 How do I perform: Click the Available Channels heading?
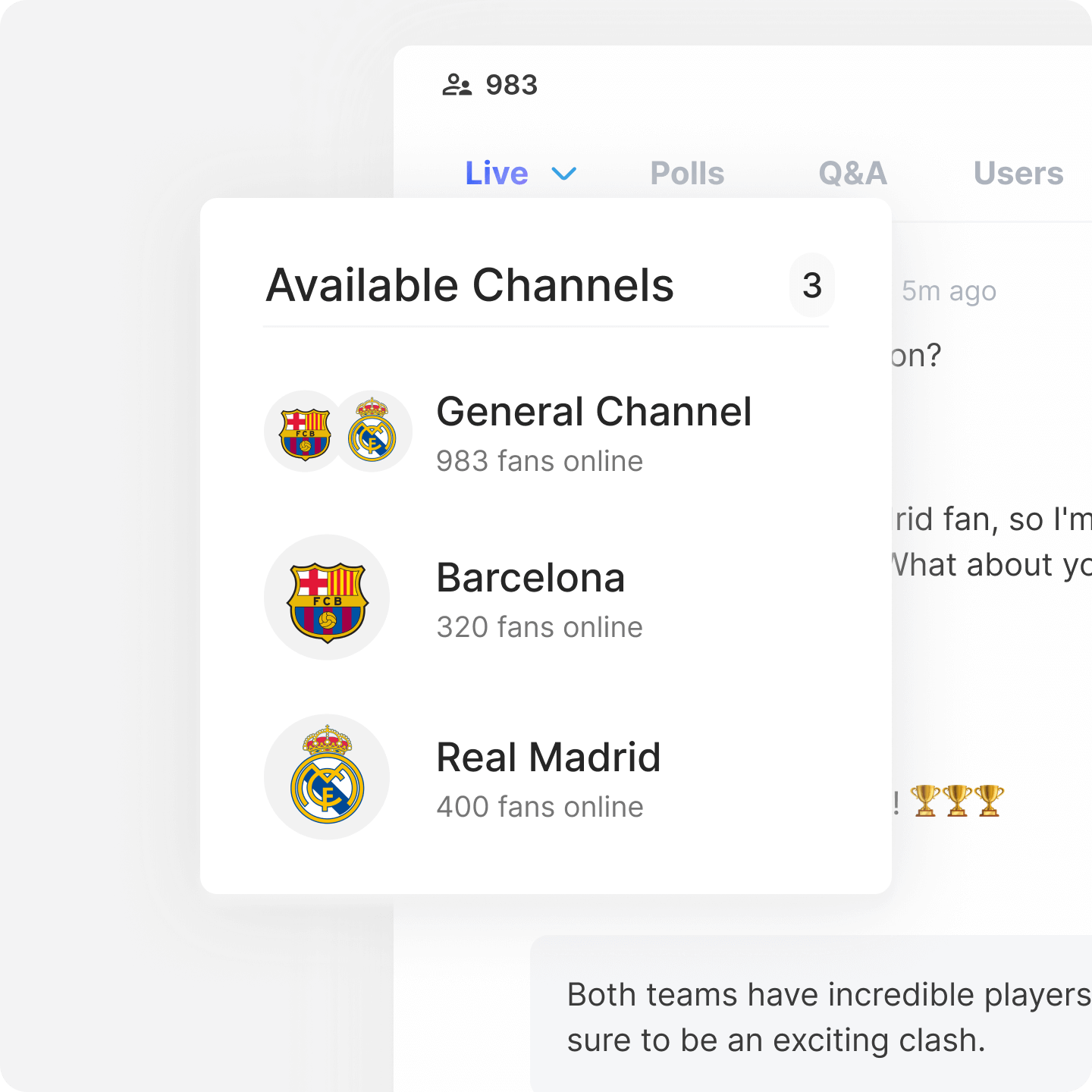click(x=470, y=286)
